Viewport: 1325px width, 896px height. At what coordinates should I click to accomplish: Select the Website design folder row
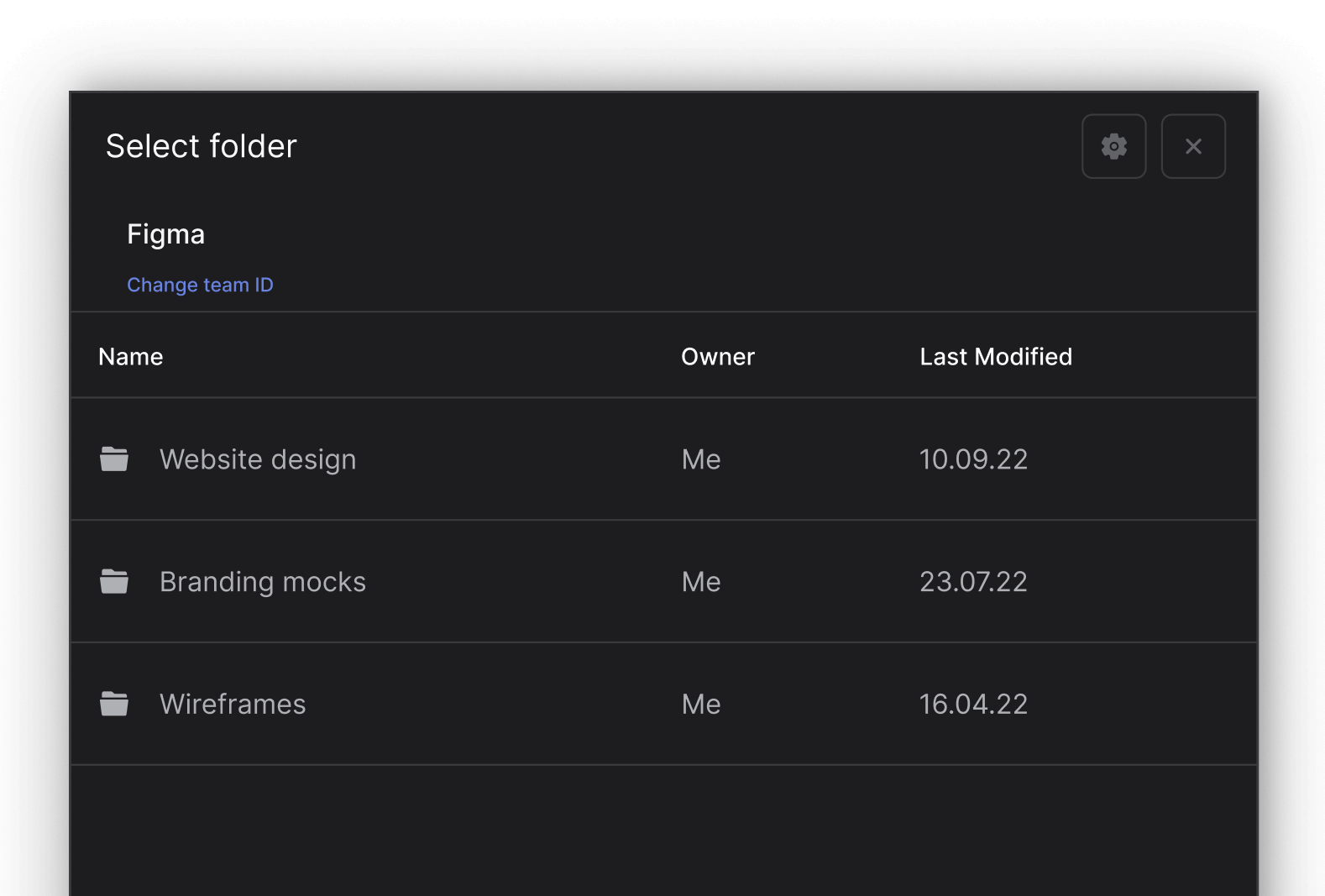click(x=258, y=459)
